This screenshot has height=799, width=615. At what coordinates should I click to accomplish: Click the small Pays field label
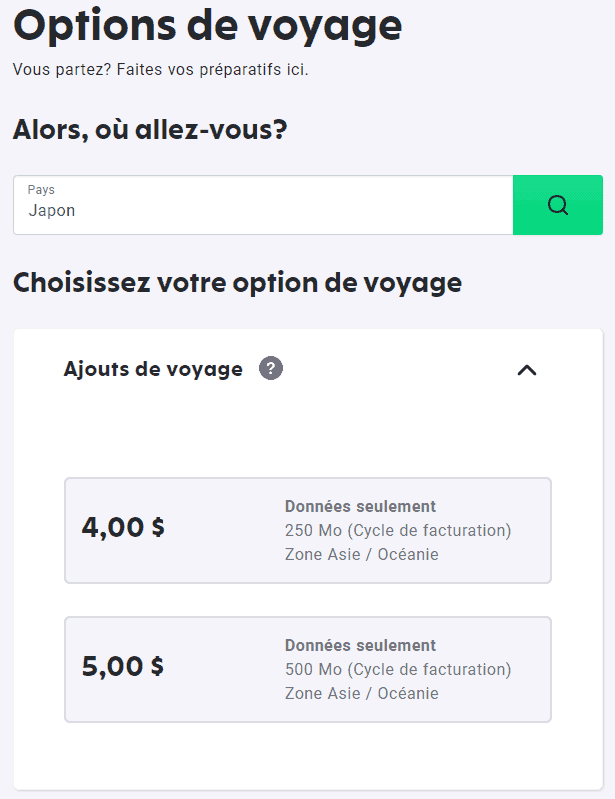(41, 189)
